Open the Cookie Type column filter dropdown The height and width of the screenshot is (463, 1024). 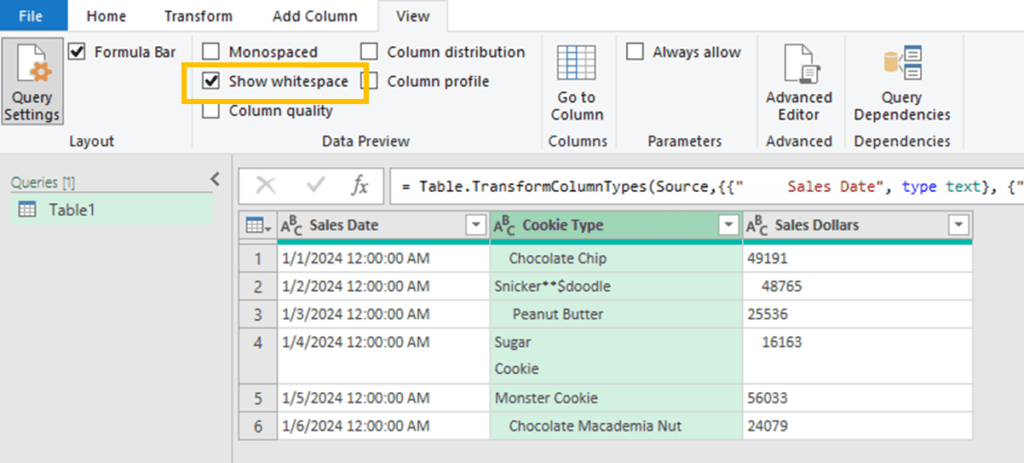728,226
